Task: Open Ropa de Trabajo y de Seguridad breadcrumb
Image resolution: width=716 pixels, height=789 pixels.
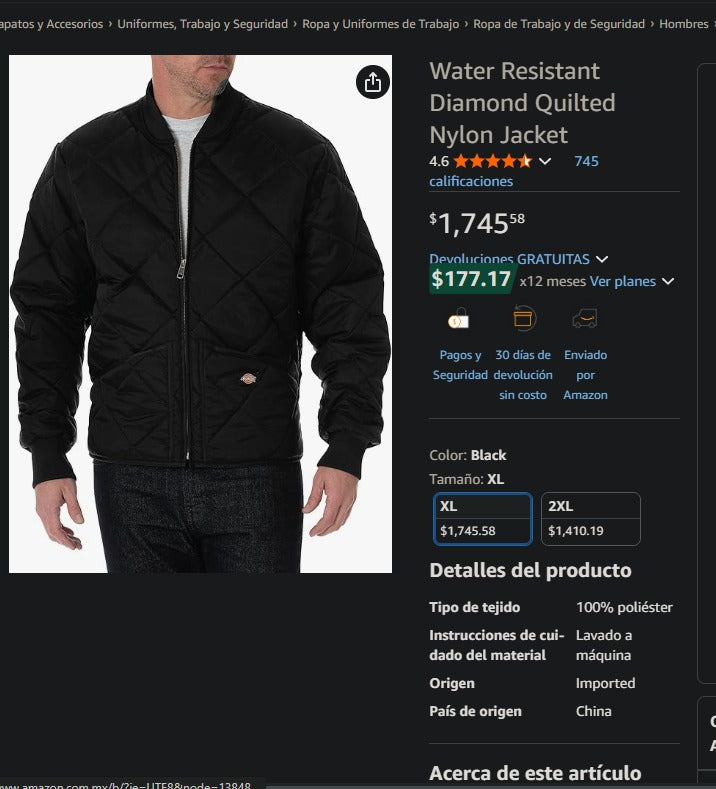Action: [559, 24]
